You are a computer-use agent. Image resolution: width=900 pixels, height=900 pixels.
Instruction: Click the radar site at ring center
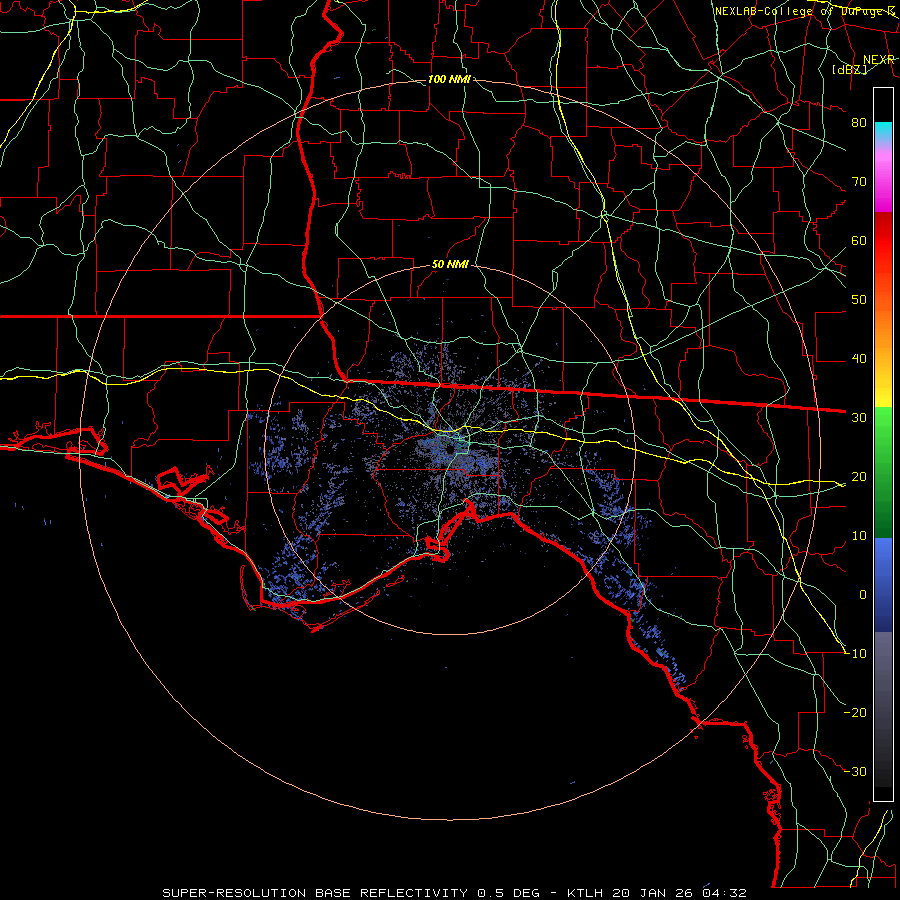pyautogui.click(x=450, y=449)
